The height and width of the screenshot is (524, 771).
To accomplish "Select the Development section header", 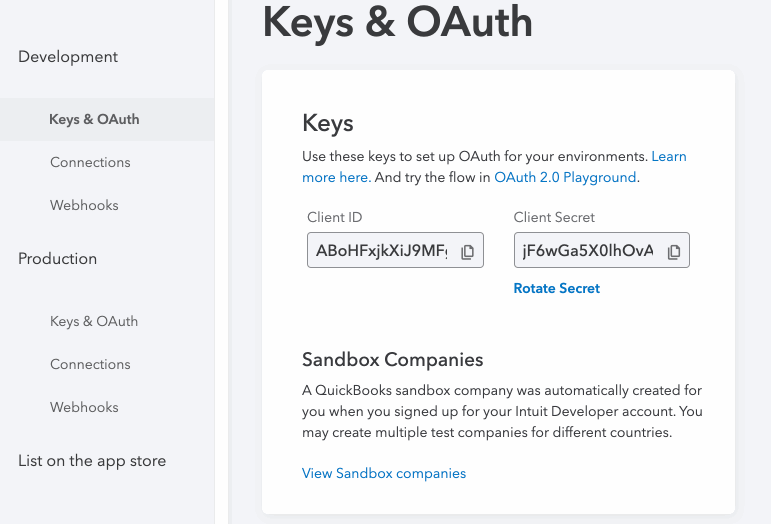I will point(68,57).
